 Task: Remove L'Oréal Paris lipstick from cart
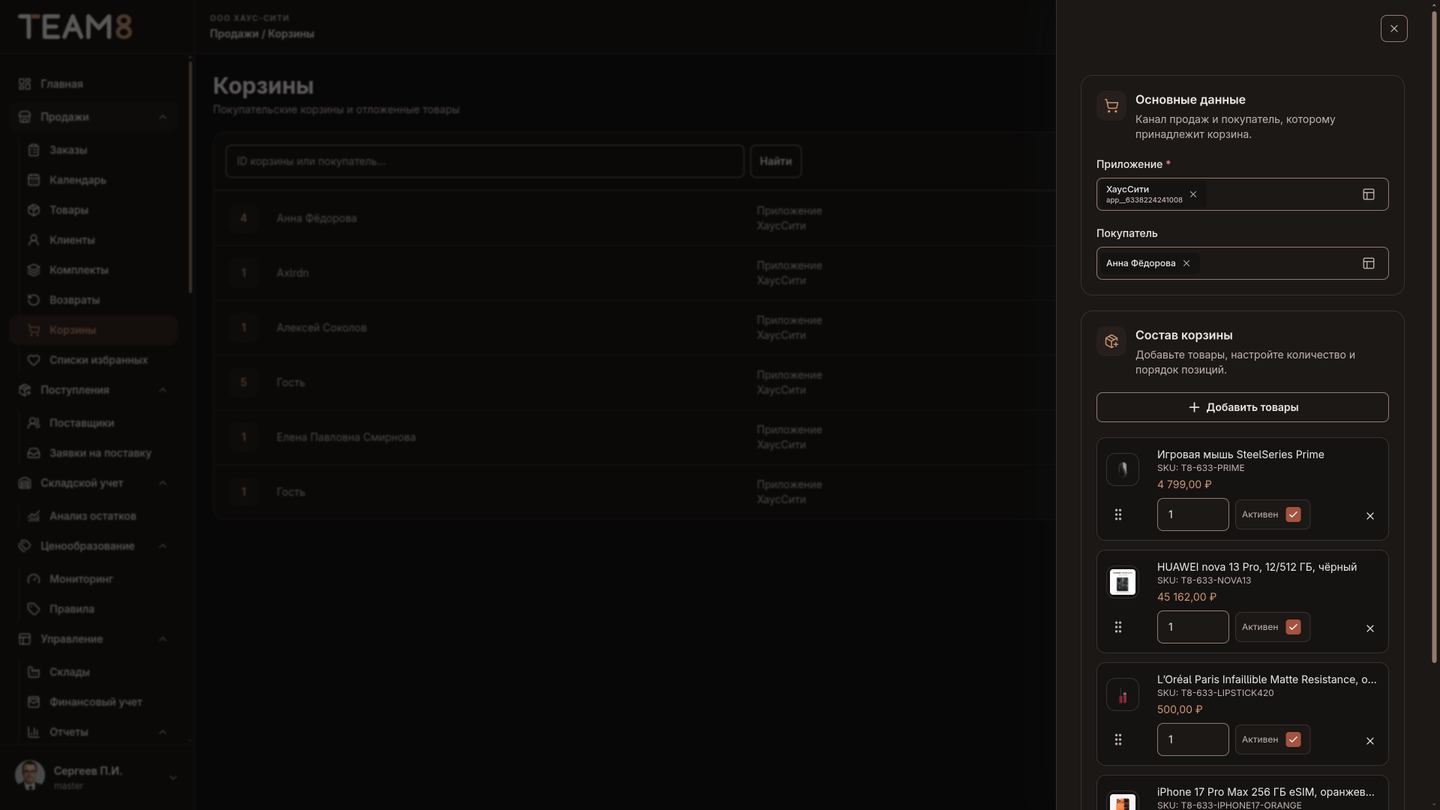[x=1370, y=741]
